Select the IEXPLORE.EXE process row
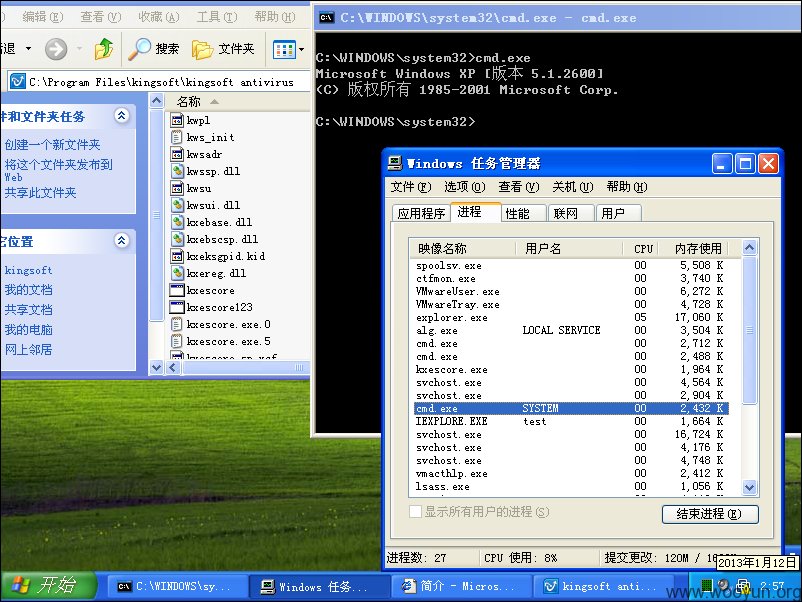 point(570,421)
